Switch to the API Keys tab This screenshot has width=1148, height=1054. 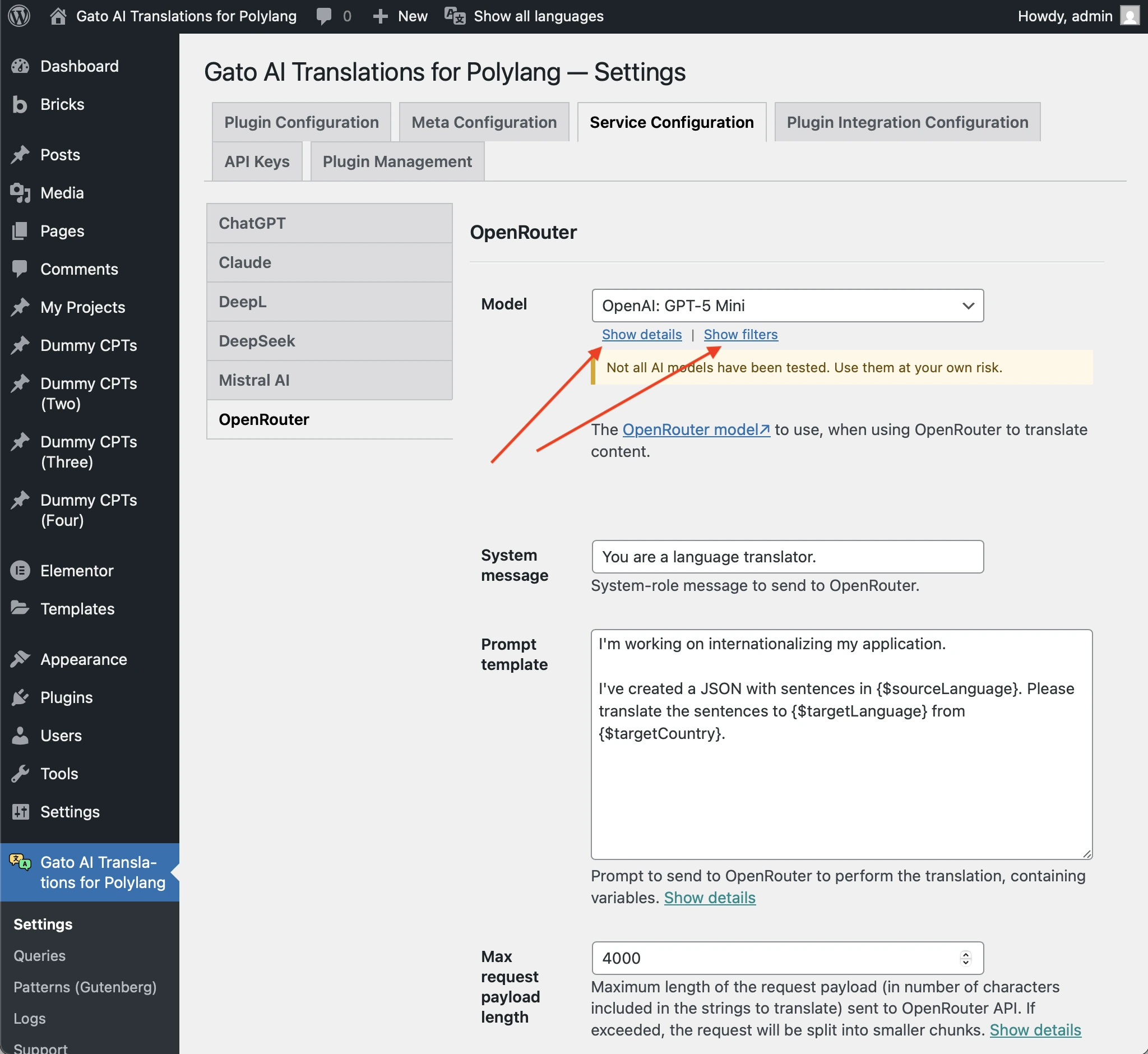coord(256,161)
